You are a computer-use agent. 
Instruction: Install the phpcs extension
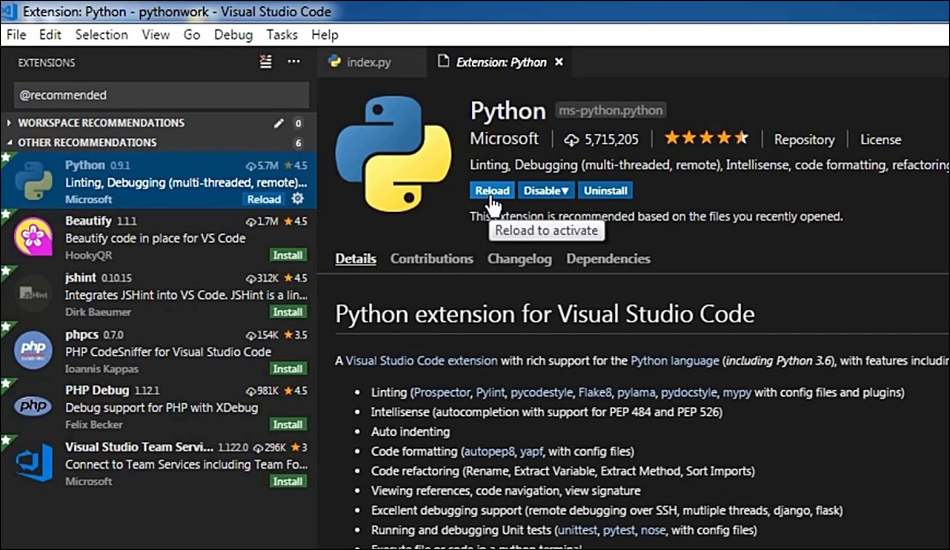tap(288, 368)
